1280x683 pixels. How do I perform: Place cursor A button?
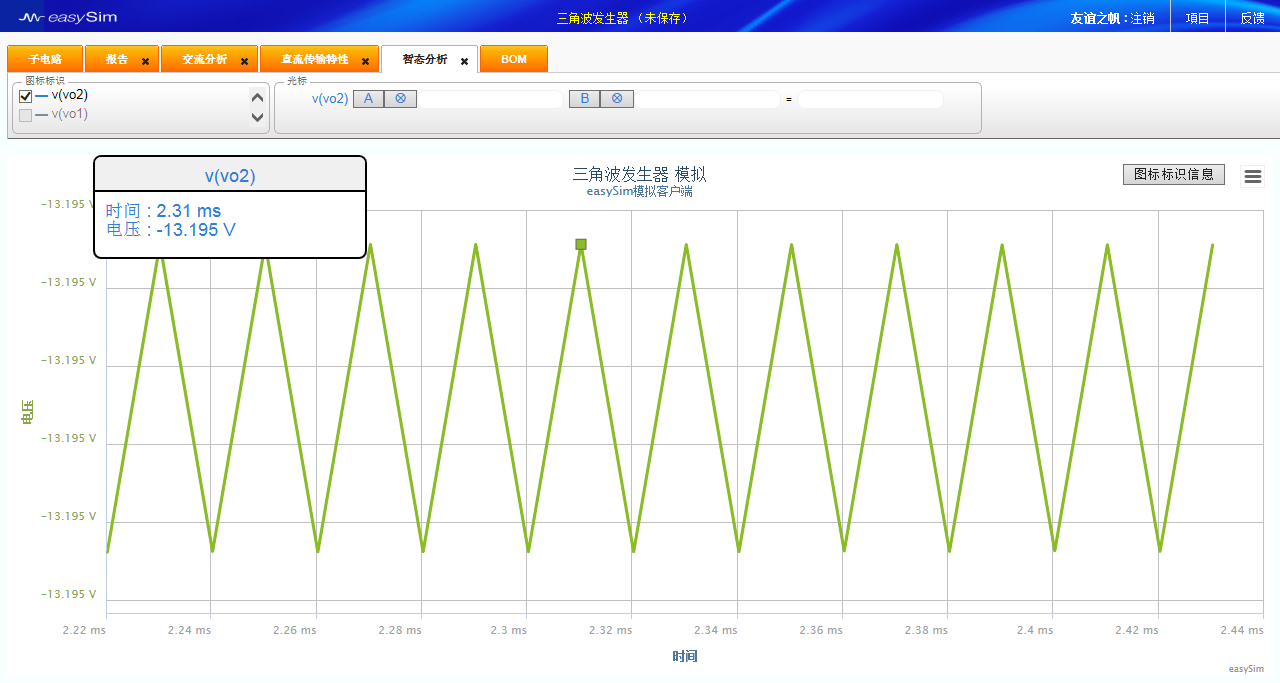click(368, 99)
